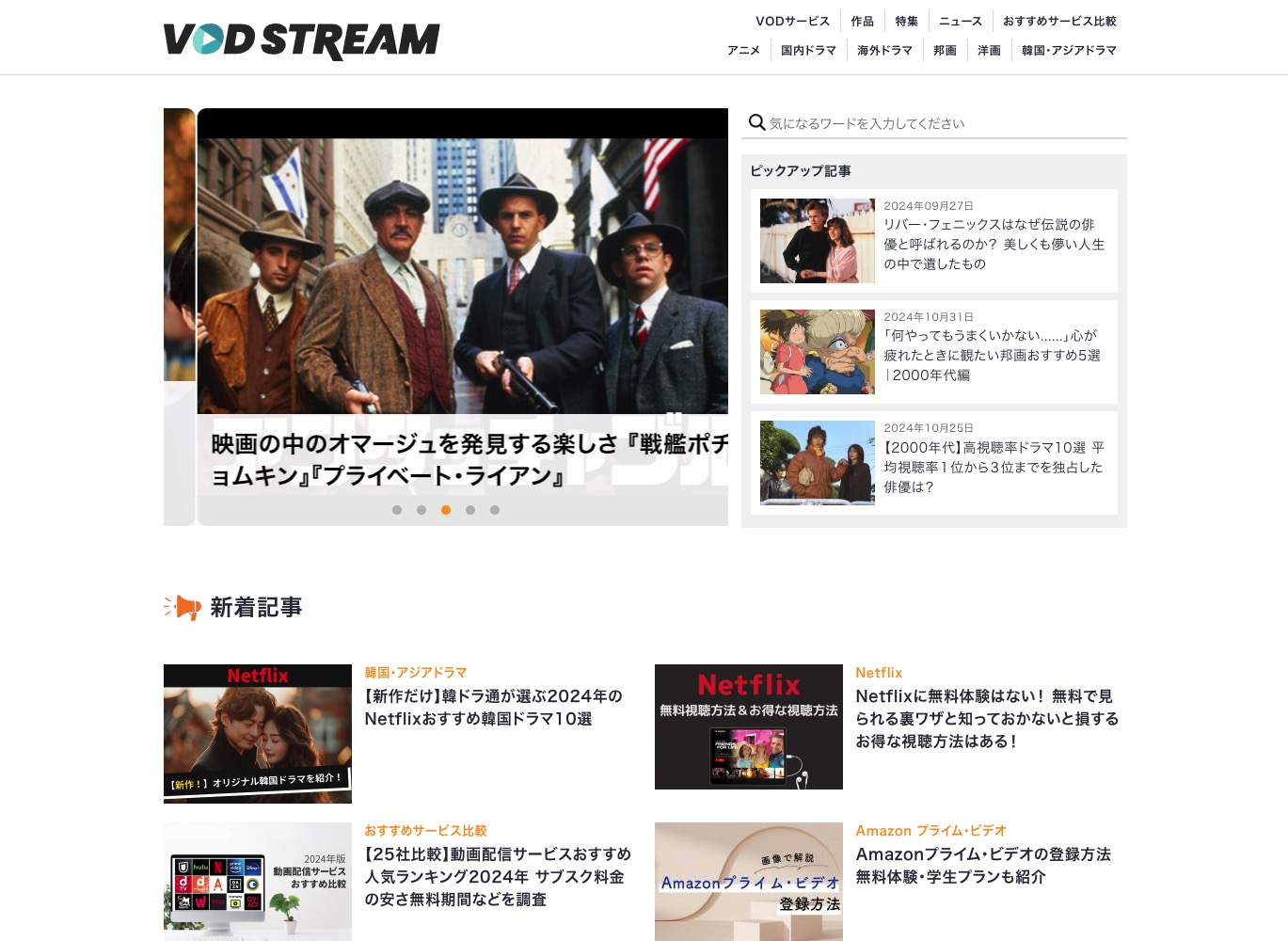Screen dimensions: 1288x941
Task: Open the anime-themed 邦画おすすめ5選 article thumbnail
Action: point(817,351)
